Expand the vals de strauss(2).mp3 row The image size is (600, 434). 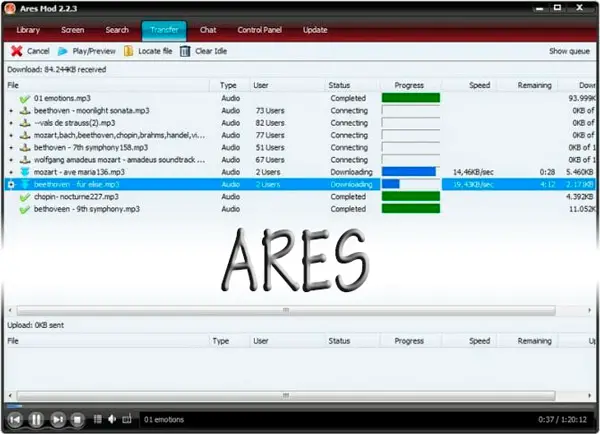point(11,123)
